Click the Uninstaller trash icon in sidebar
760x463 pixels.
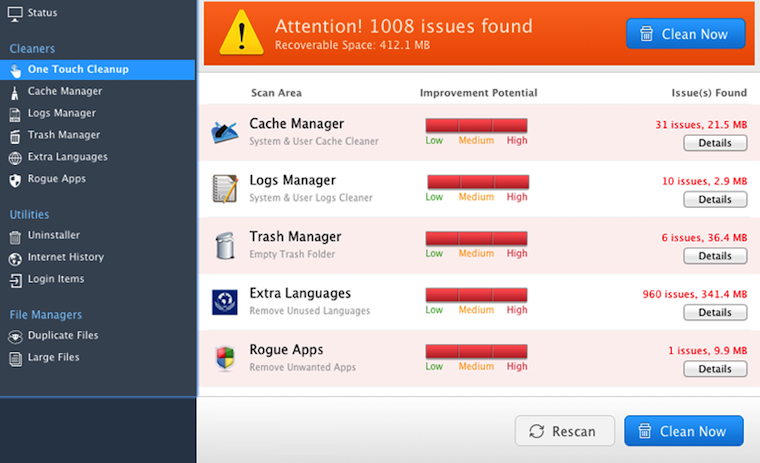15,236
